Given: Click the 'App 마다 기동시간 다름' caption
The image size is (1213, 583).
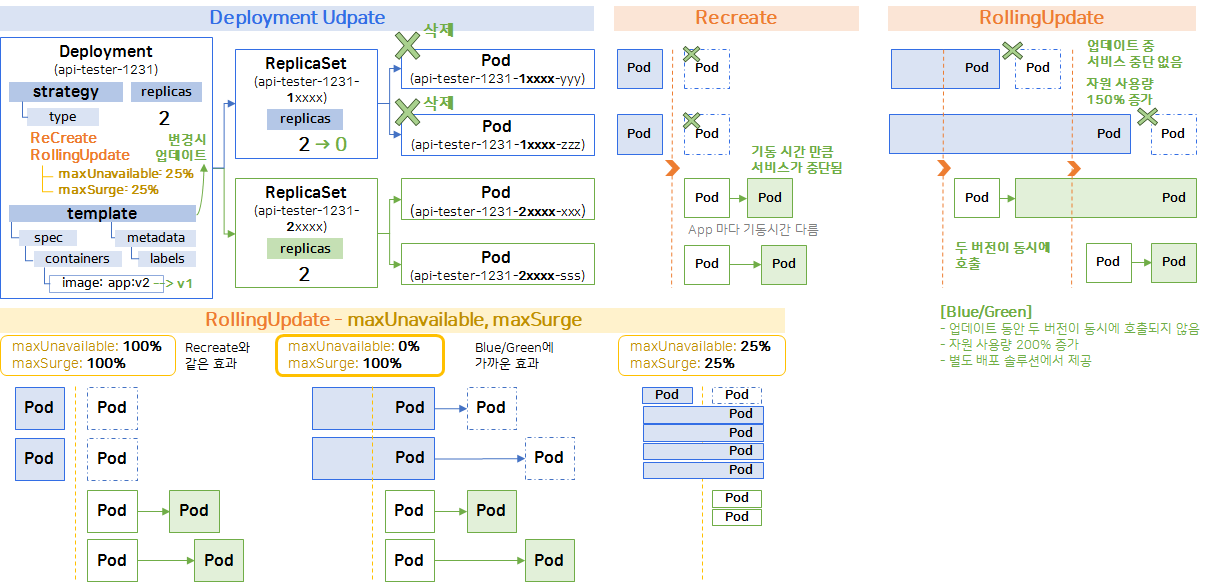Looking at the screenshot, I should (753, 229).
